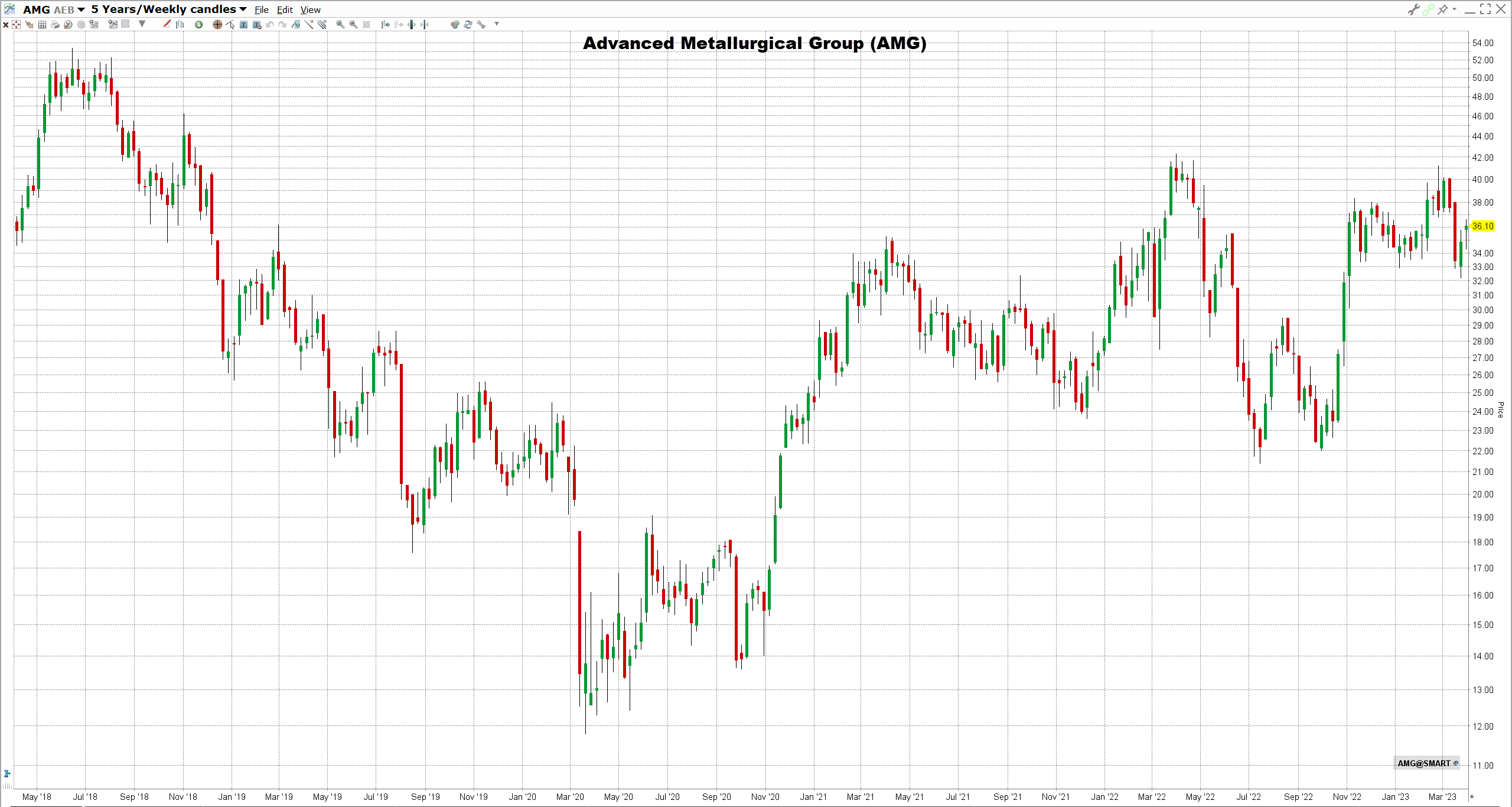Click the colored spheres icon in toolbar

[455, 24]
